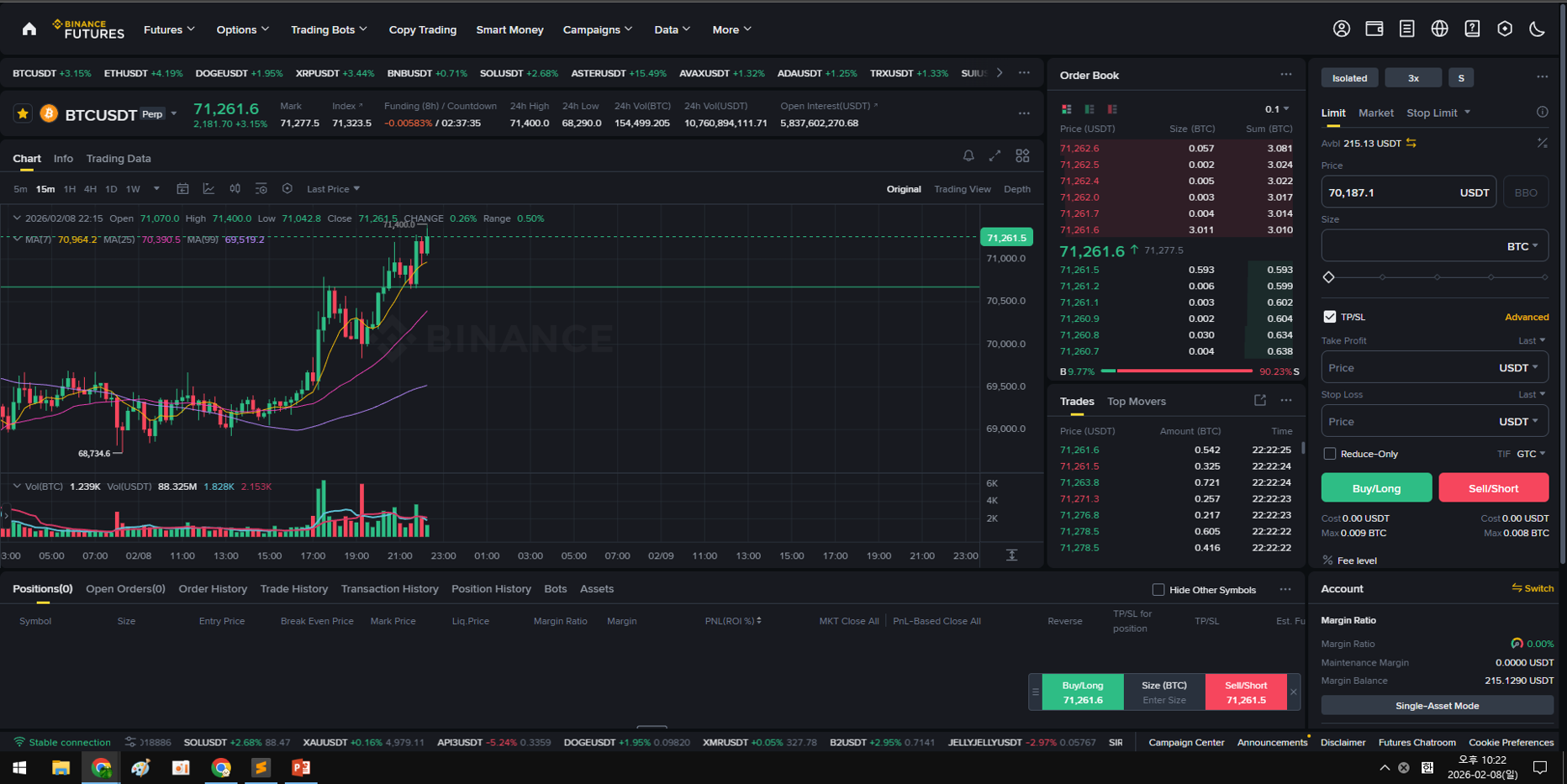Screen dimensions: 1567x784
Task: Change the Isolated margin mode
Action: (1349, 77)
